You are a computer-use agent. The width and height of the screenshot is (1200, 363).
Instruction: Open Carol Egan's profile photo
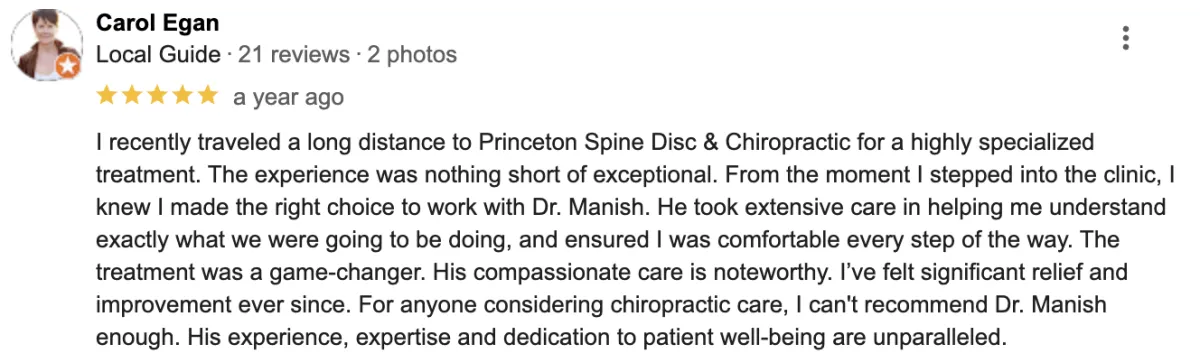tap(44, 46)
